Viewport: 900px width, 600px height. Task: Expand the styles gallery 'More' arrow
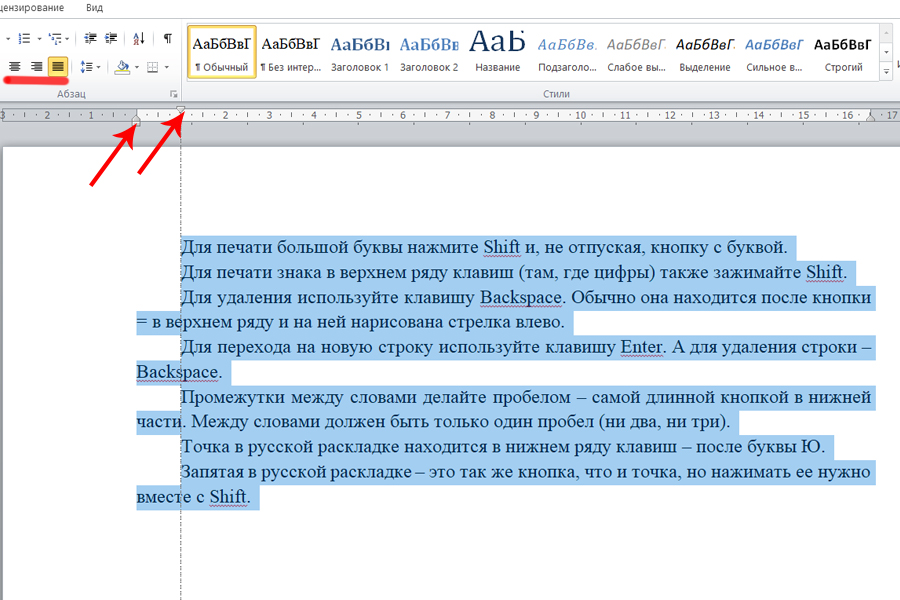887,72
